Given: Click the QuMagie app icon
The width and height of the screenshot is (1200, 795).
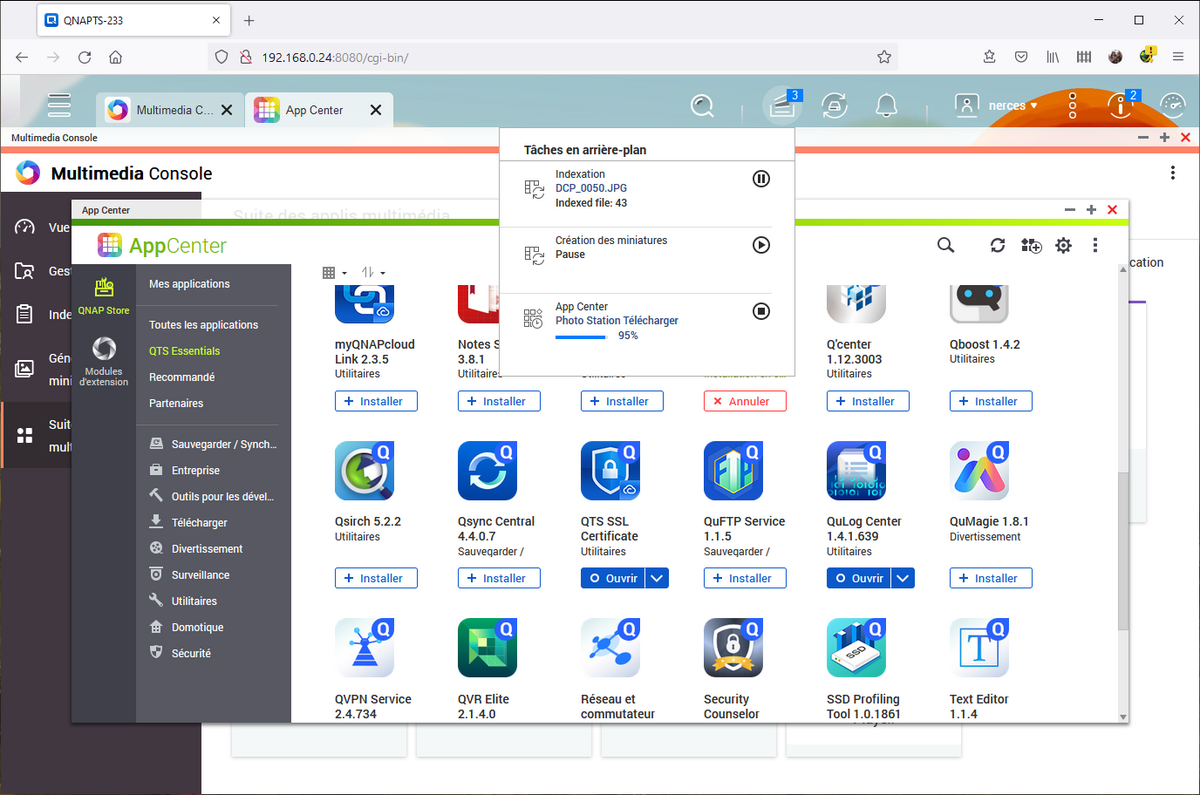Looking at the screenshot, I should point(979,471).
